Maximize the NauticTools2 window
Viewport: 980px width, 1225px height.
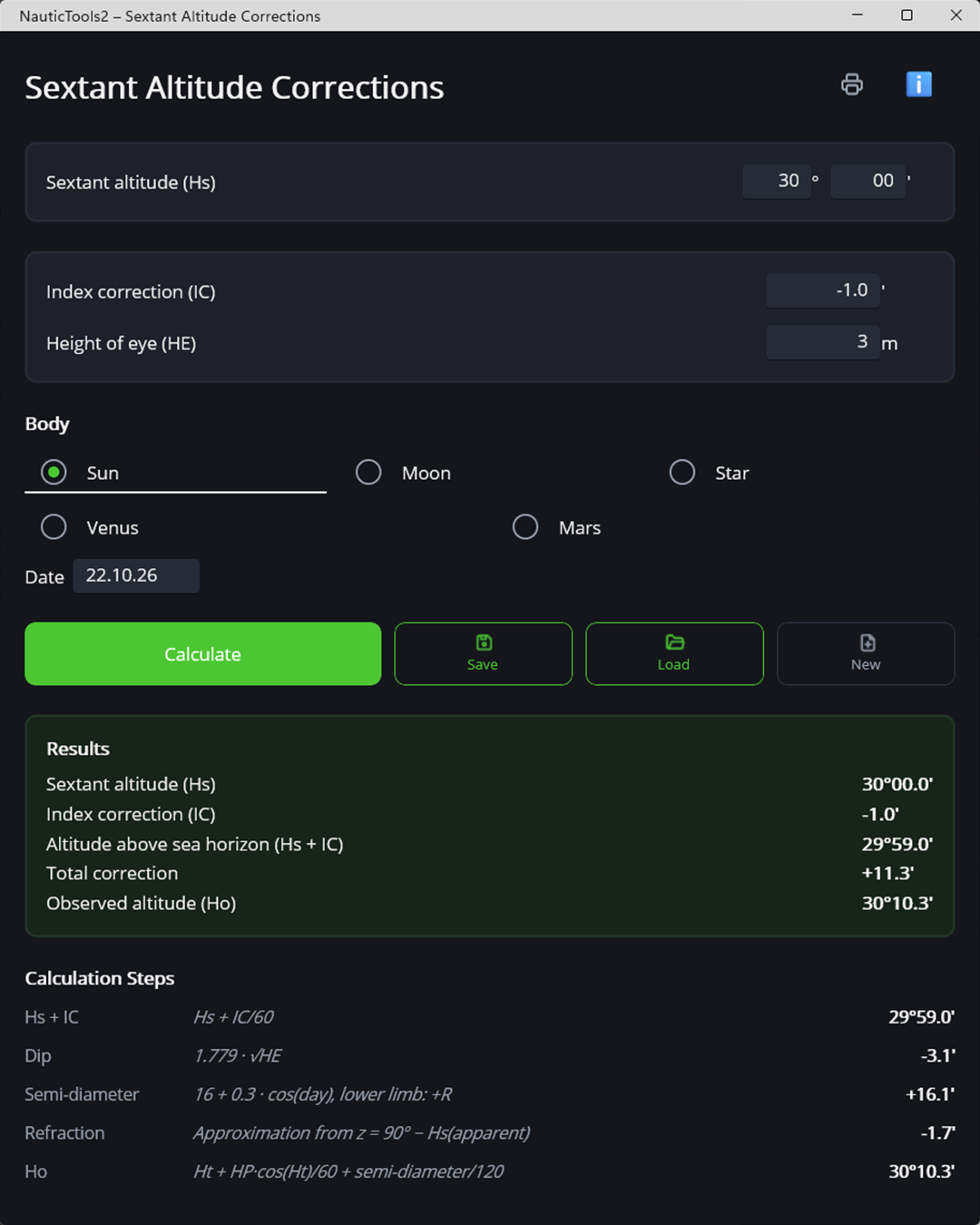tap(906, 15)
